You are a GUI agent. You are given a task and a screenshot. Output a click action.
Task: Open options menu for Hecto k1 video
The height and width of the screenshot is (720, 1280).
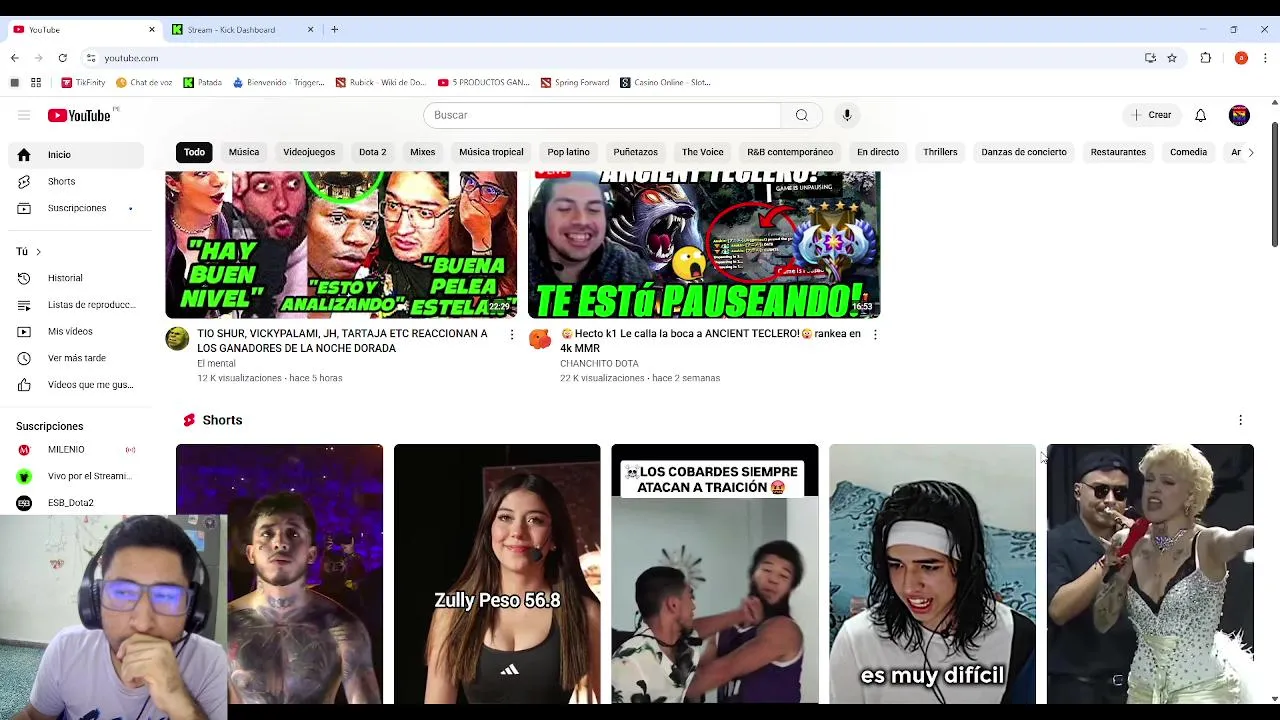(x=875, y=335)
